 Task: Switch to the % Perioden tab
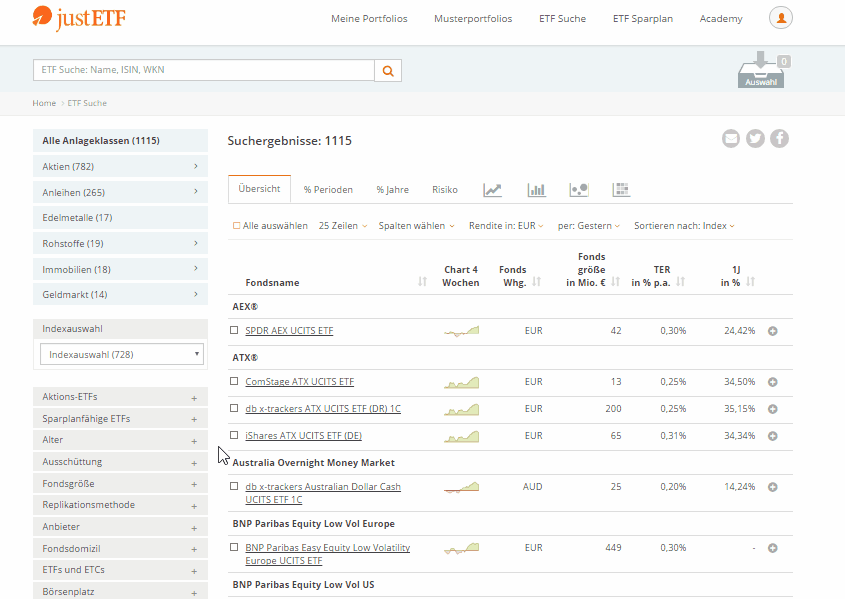[x=328, y=190]
